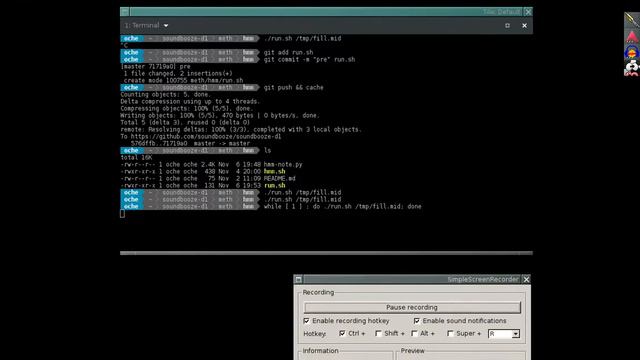640x360 pixels.
Task: Click the yellow run.sh file name in listing
Action: 275,185
